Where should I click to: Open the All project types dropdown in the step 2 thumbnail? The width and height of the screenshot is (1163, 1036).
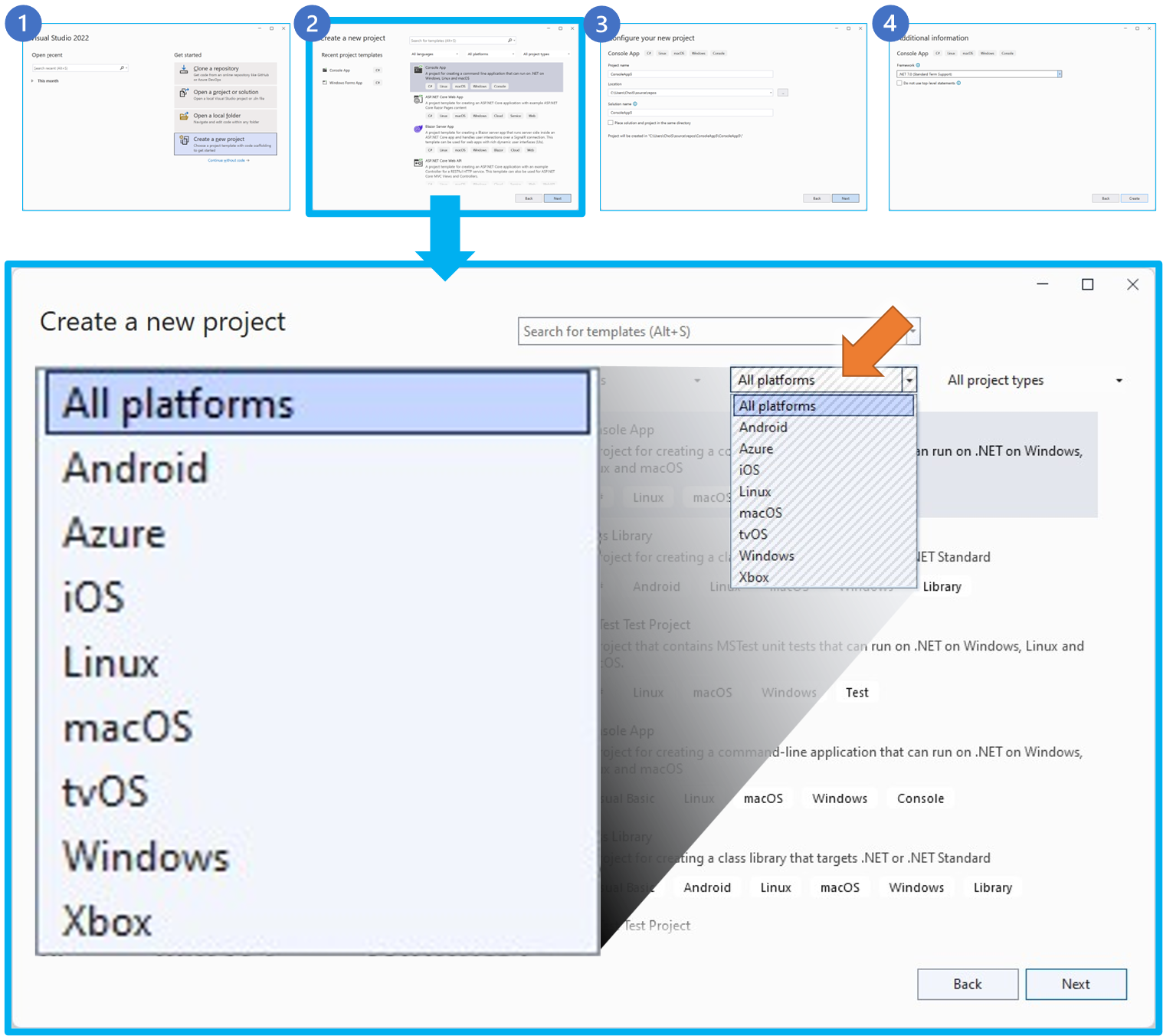(x=546, y=54)
